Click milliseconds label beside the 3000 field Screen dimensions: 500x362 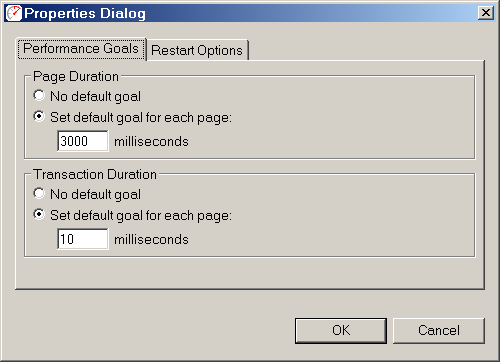pyautogui.click(x=151, y=142)
